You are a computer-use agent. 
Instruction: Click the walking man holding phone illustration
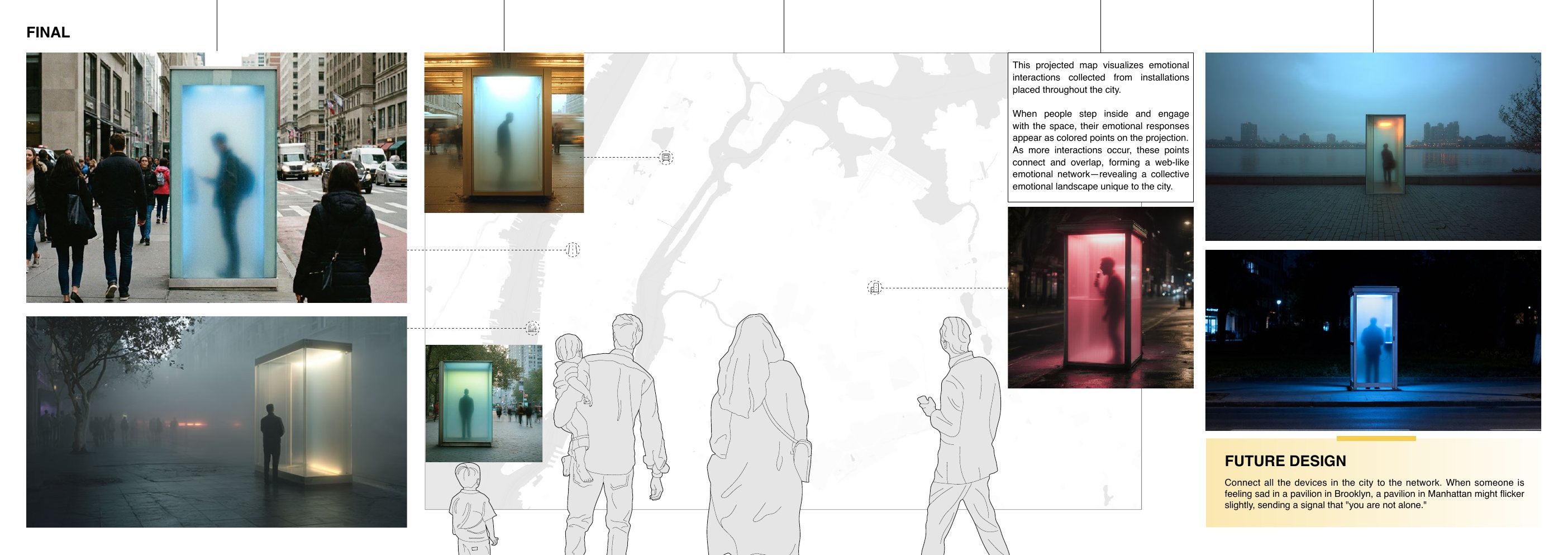click(x=962, y=435)
